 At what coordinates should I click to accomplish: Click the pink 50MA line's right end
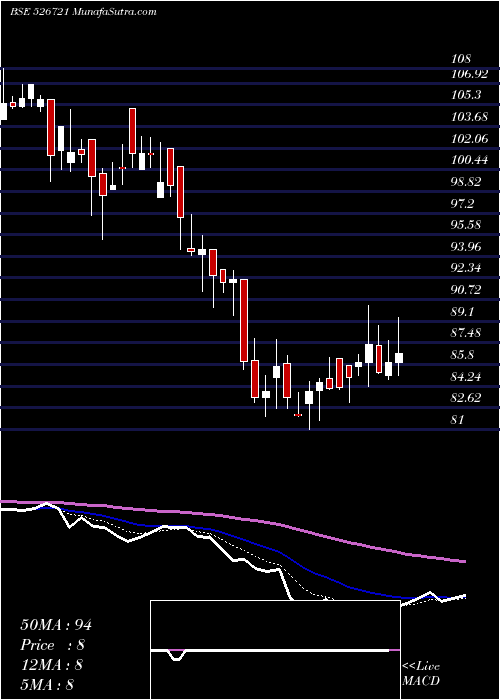pos(464,561)
